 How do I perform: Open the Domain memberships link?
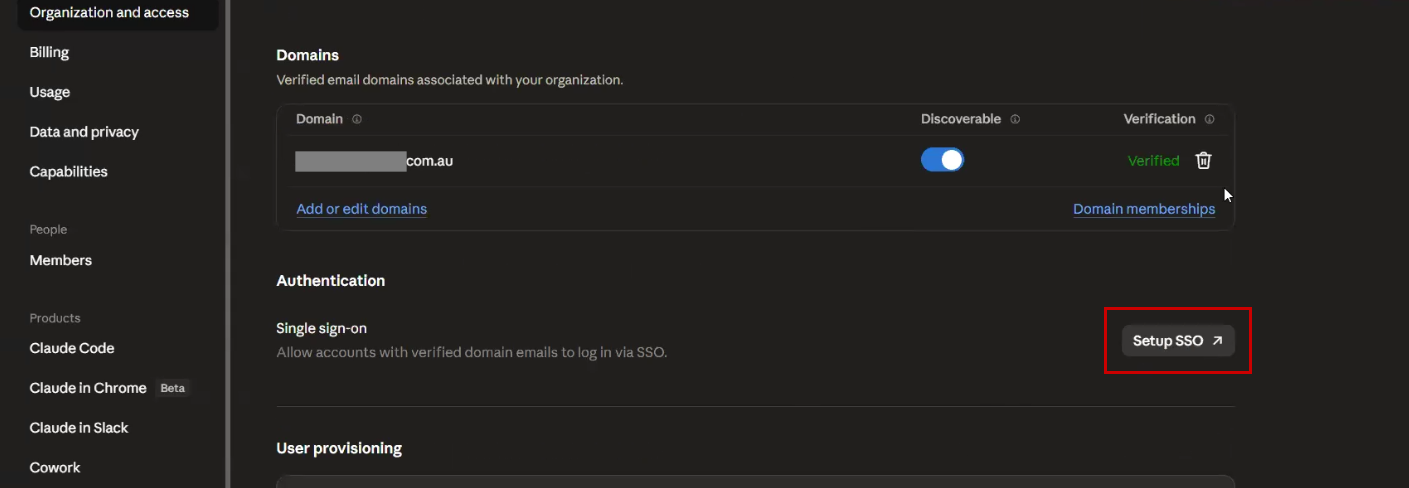click(1144, 209)
